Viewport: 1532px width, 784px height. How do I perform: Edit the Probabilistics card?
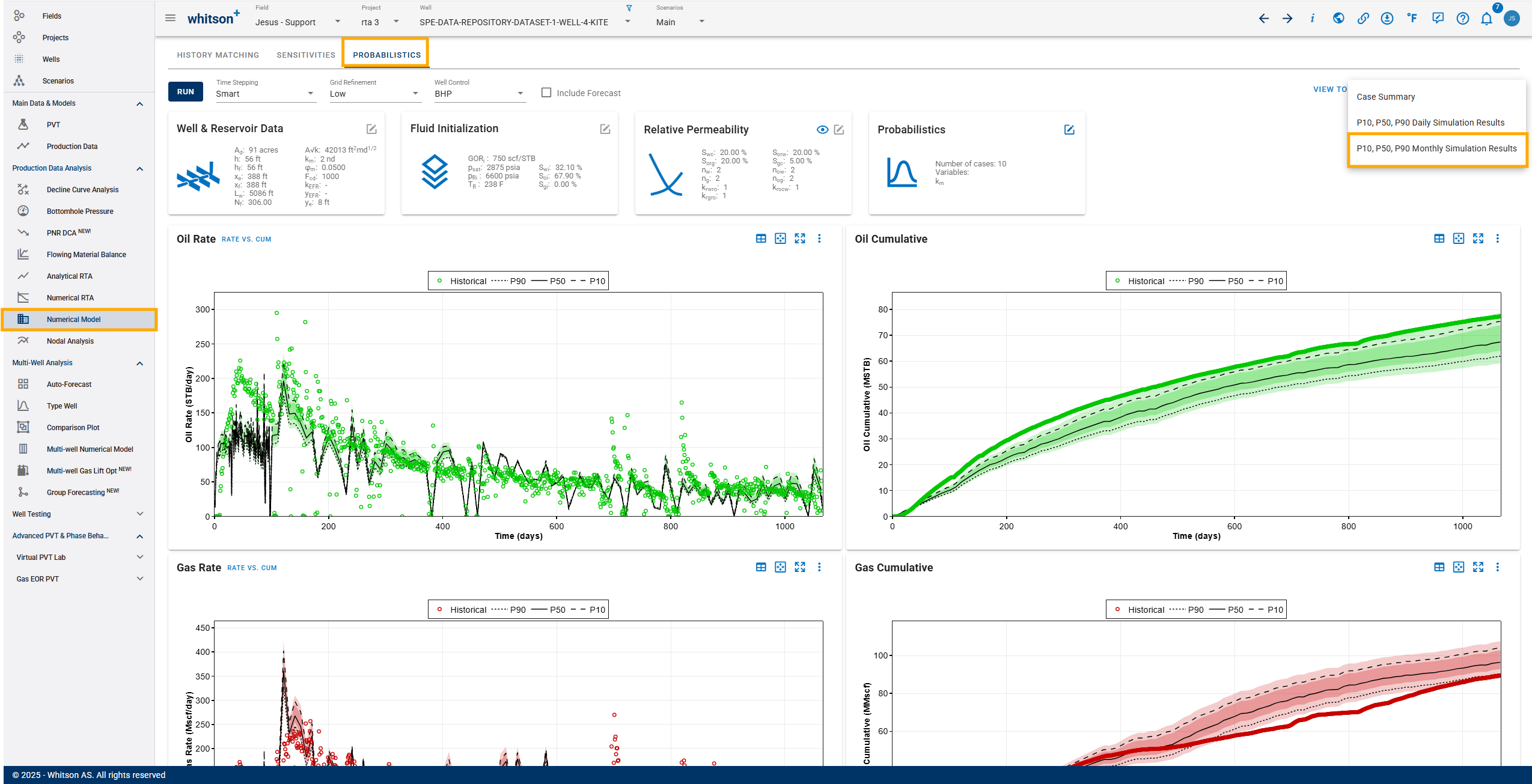click(1069, 130)
